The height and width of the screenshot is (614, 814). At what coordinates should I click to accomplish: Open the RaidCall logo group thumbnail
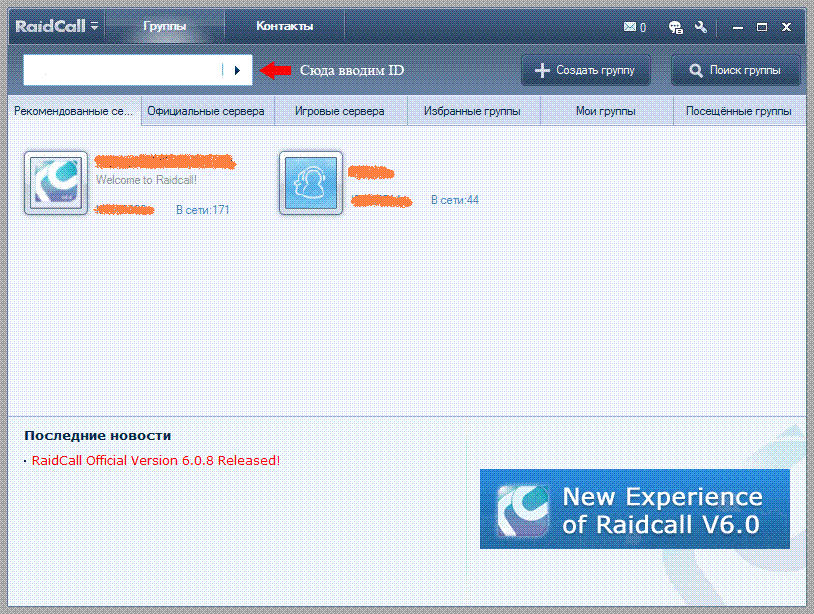coord(56,183)
